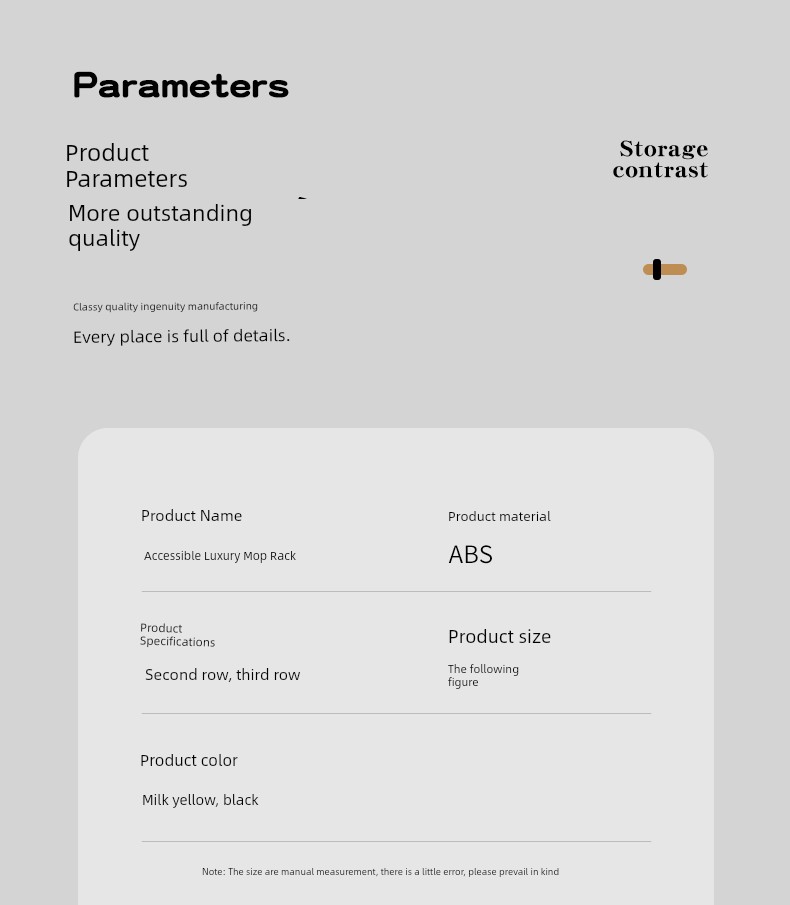Click The following figure text
This screenshot has height=905, width=790.
coord(483,676)
